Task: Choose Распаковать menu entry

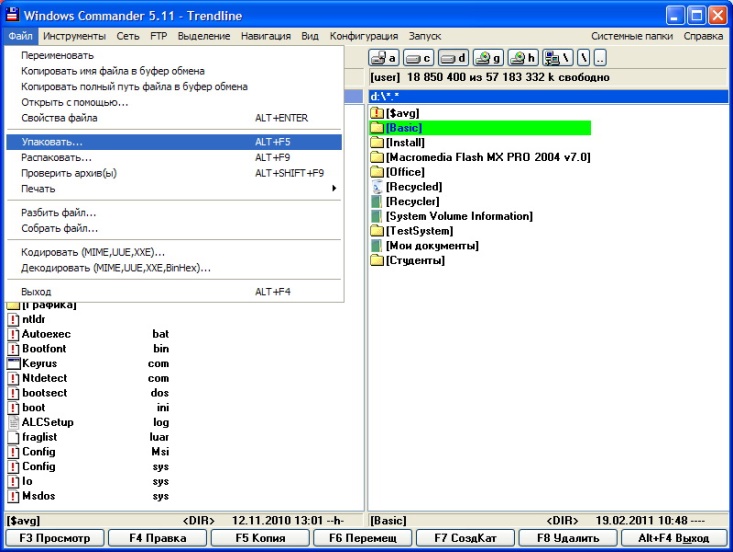Action: tap(174, 158)
